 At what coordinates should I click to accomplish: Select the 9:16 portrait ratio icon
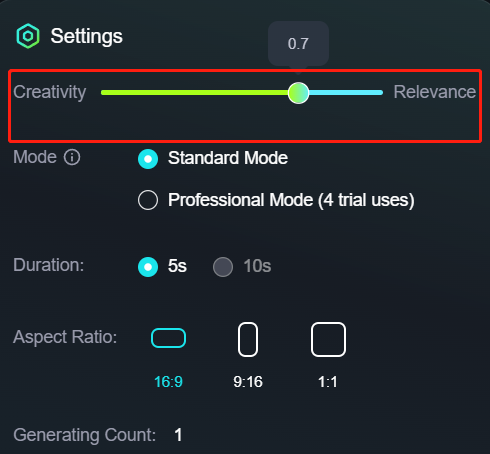coord(248,339)
